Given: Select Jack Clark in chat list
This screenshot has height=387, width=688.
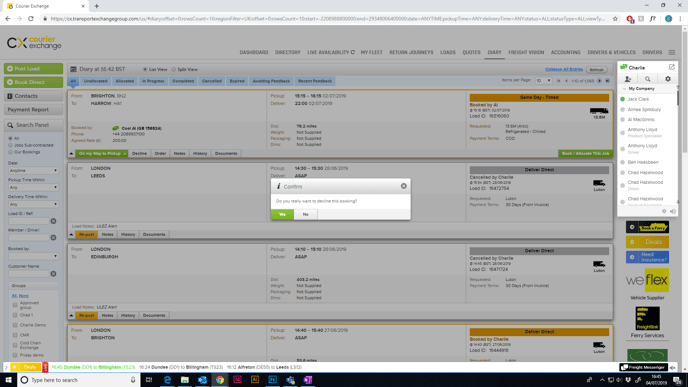Looking at the screenshot, I should pyautogui.click(x=638, y=99).
